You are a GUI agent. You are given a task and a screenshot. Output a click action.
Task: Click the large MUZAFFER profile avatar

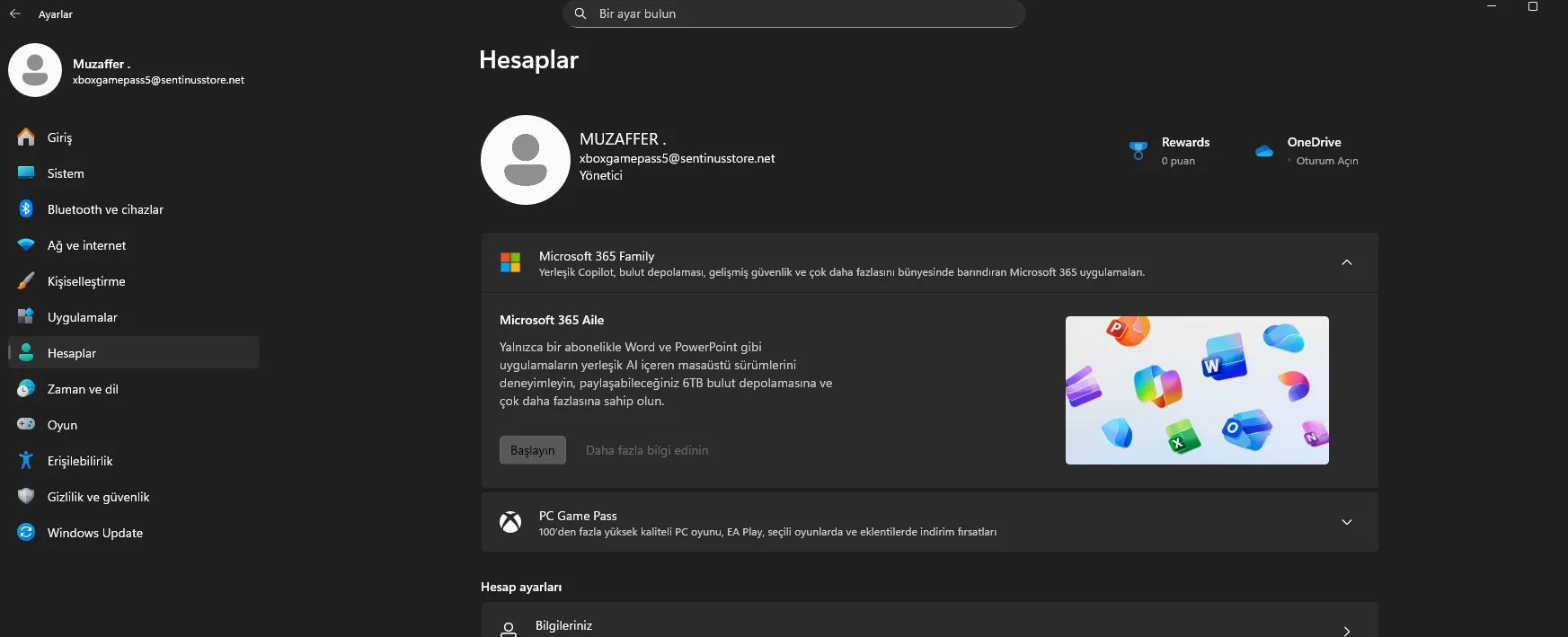[526, 160]
